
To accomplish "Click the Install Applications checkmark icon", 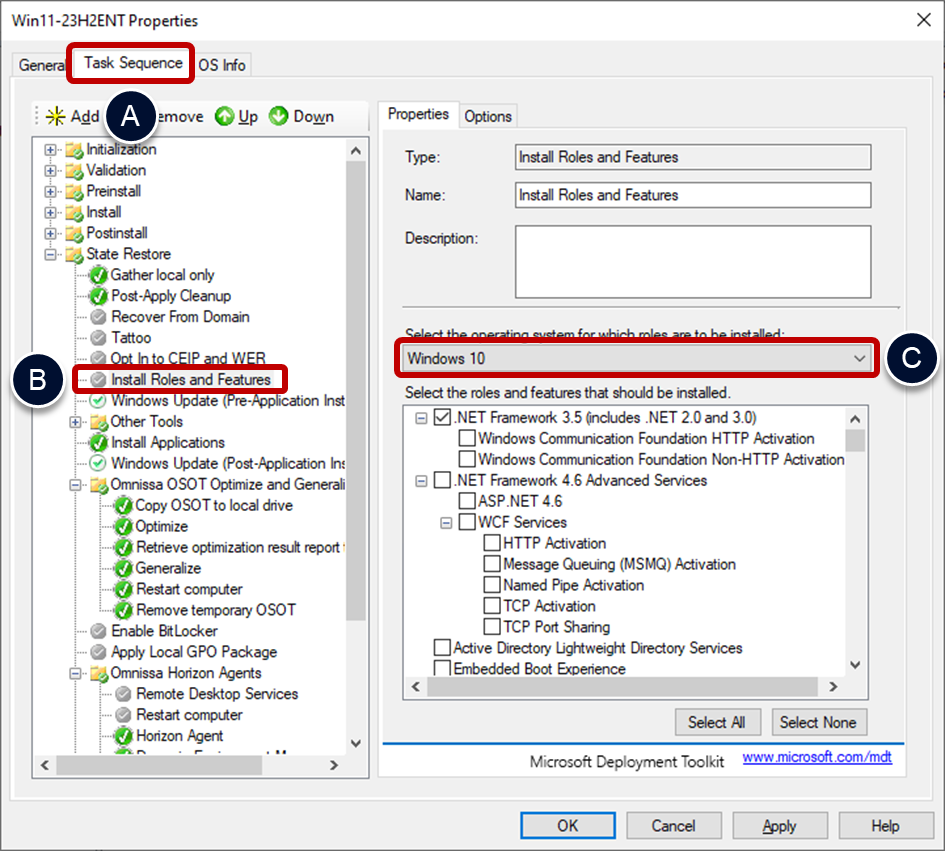I will pyautogui.click(x=98, y=442).
